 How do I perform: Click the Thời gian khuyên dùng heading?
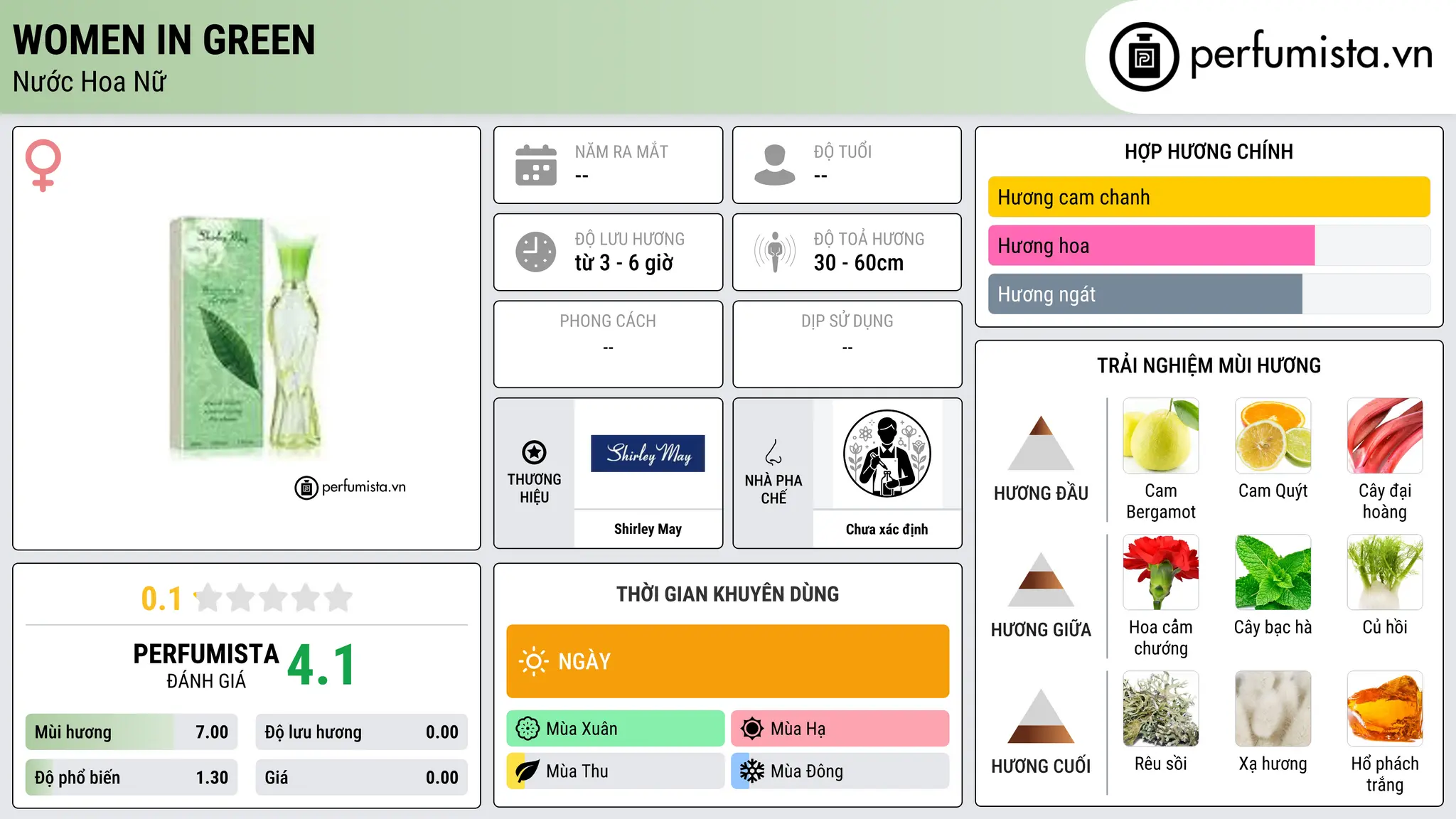pos(728,594)
